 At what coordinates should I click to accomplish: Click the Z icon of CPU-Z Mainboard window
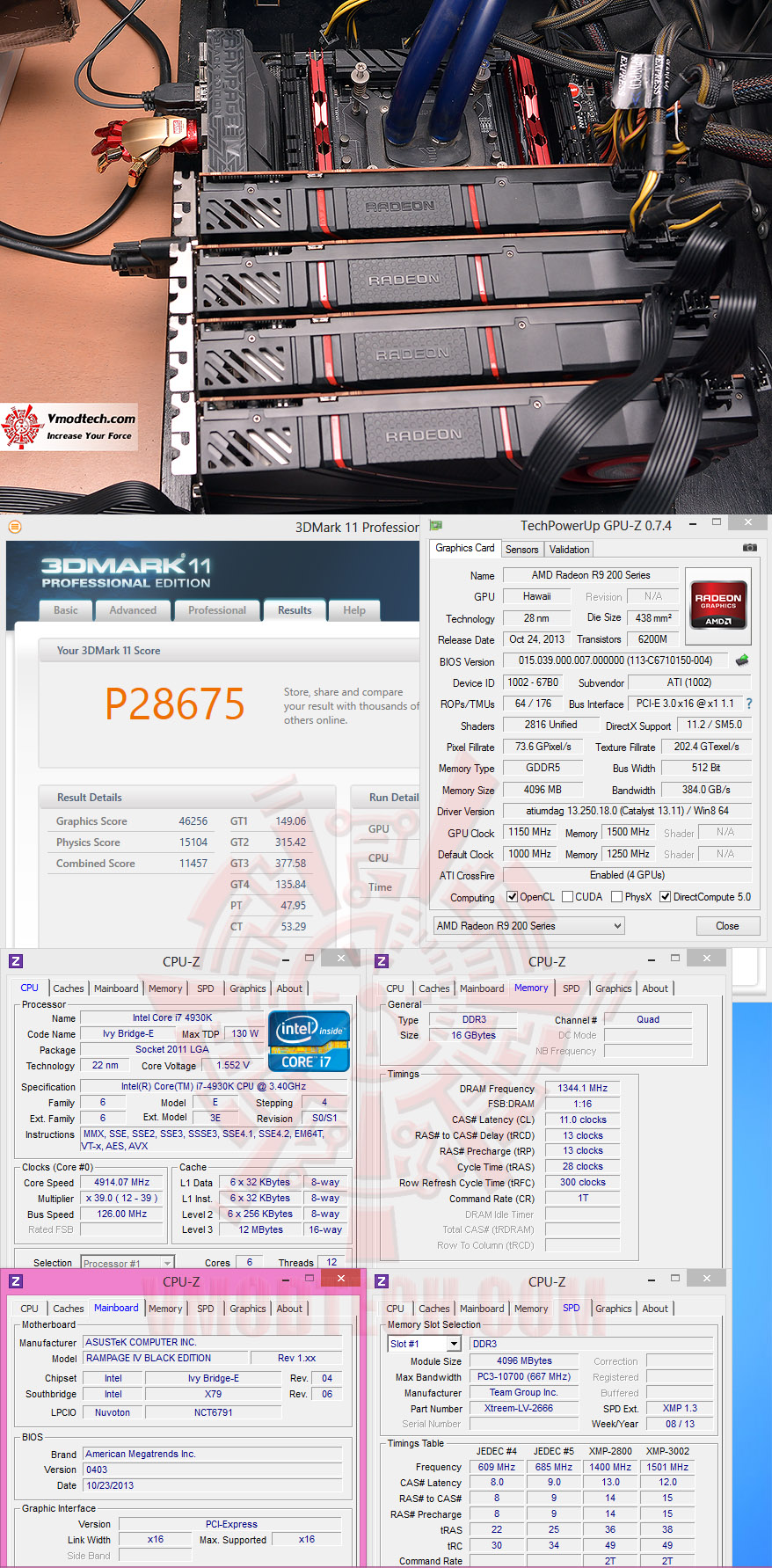coord(16,1281)
